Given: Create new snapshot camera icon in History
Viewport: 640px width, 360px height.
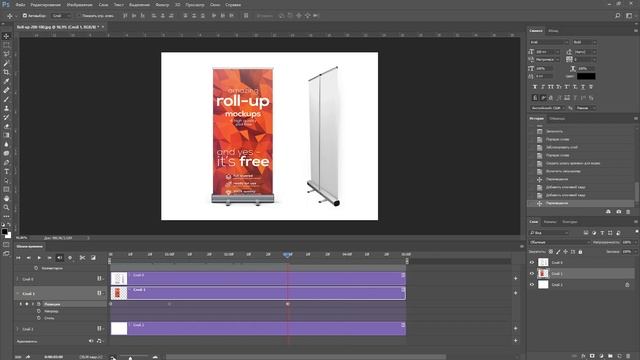Looking at the screenshot, I should pyautogui.click(x=618, y=211).
